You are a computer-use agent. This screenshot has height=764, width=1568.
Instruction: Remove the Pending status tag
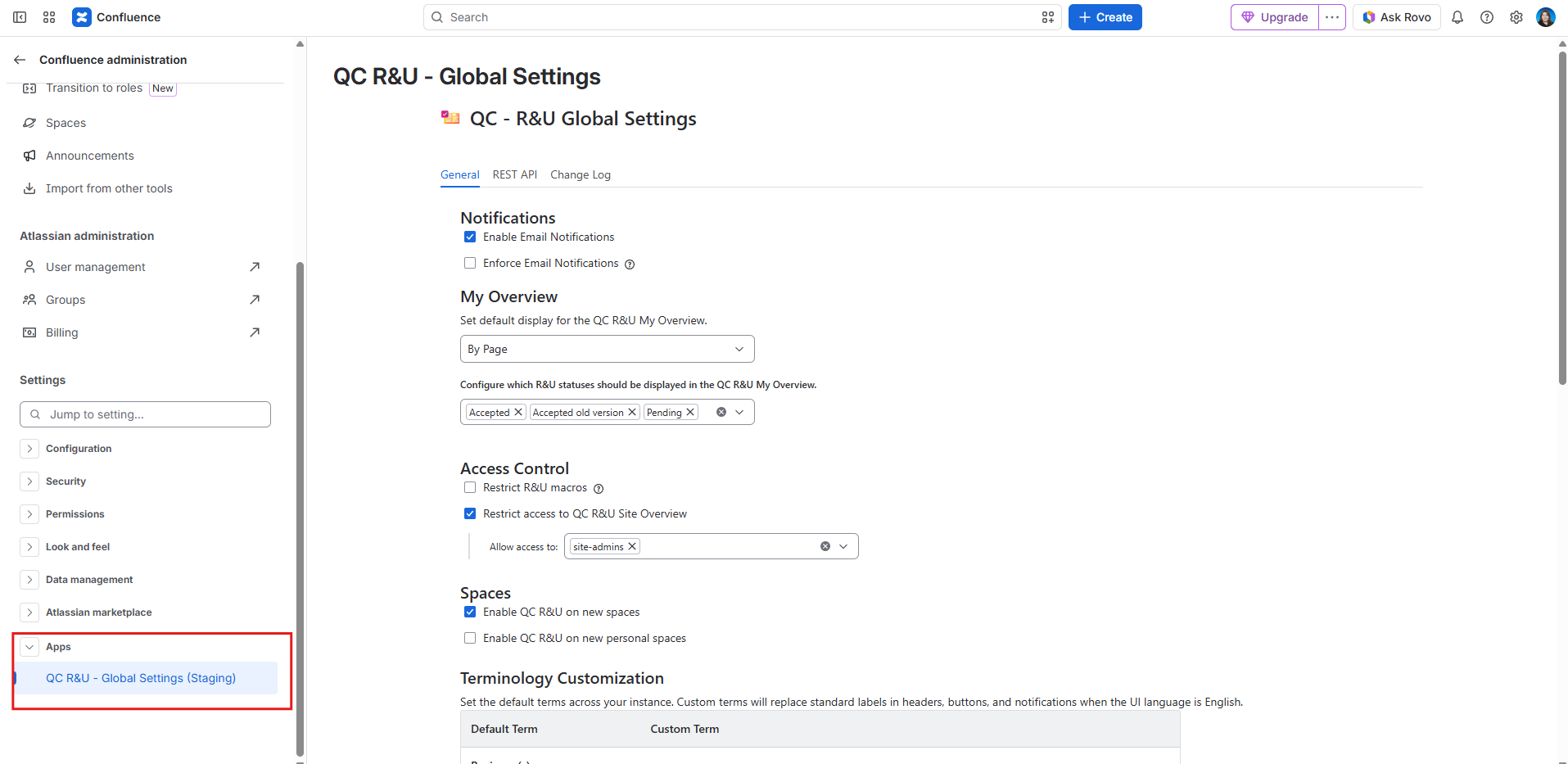coord(690,412)
